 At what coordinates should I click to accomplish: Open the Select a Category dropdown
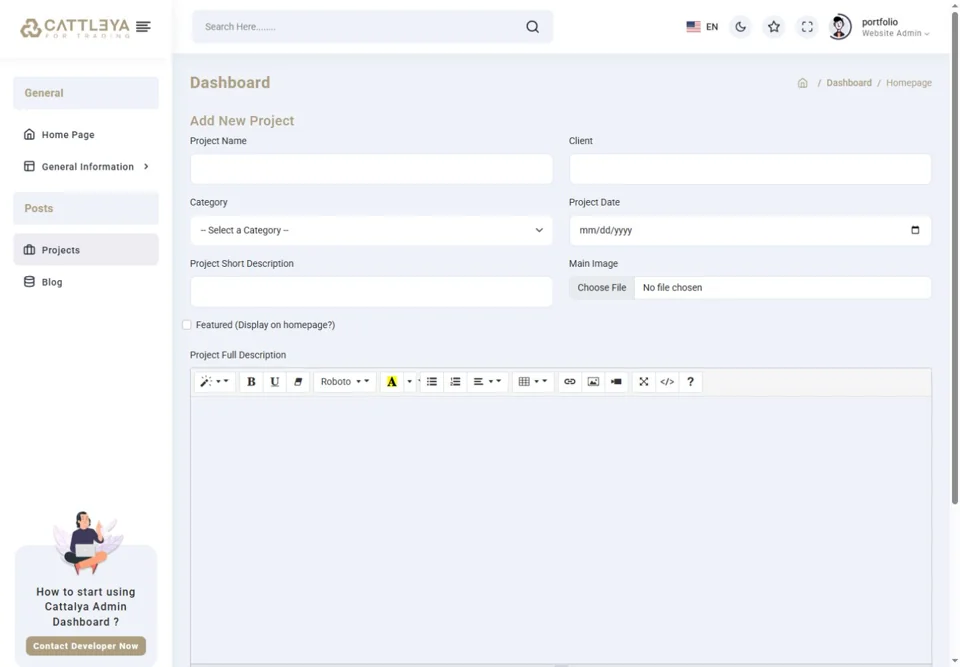pyautogui.click(x=371, y=230)
